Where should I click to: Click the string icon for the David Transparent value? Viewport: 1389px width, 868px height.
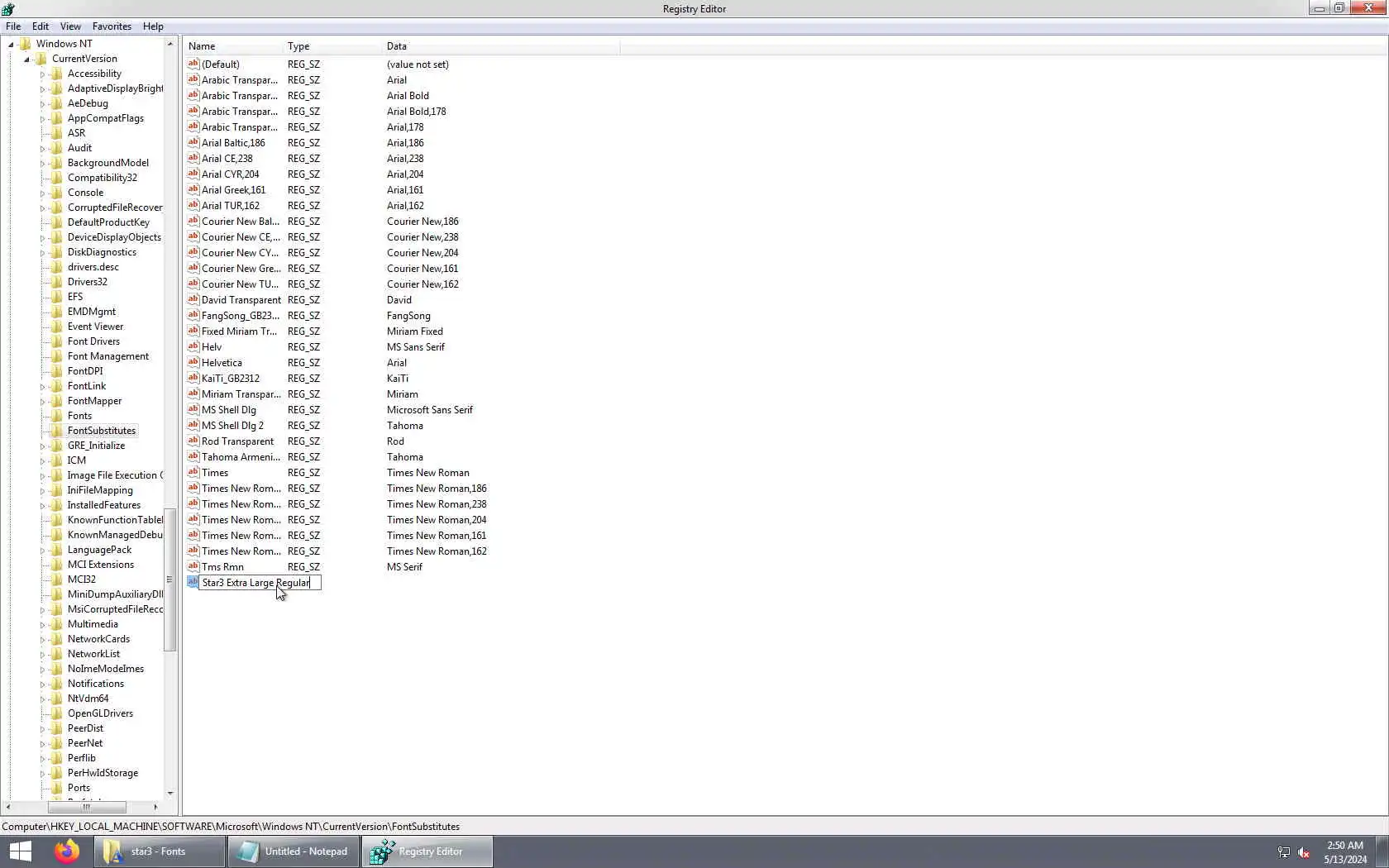(x=193, y=299)
